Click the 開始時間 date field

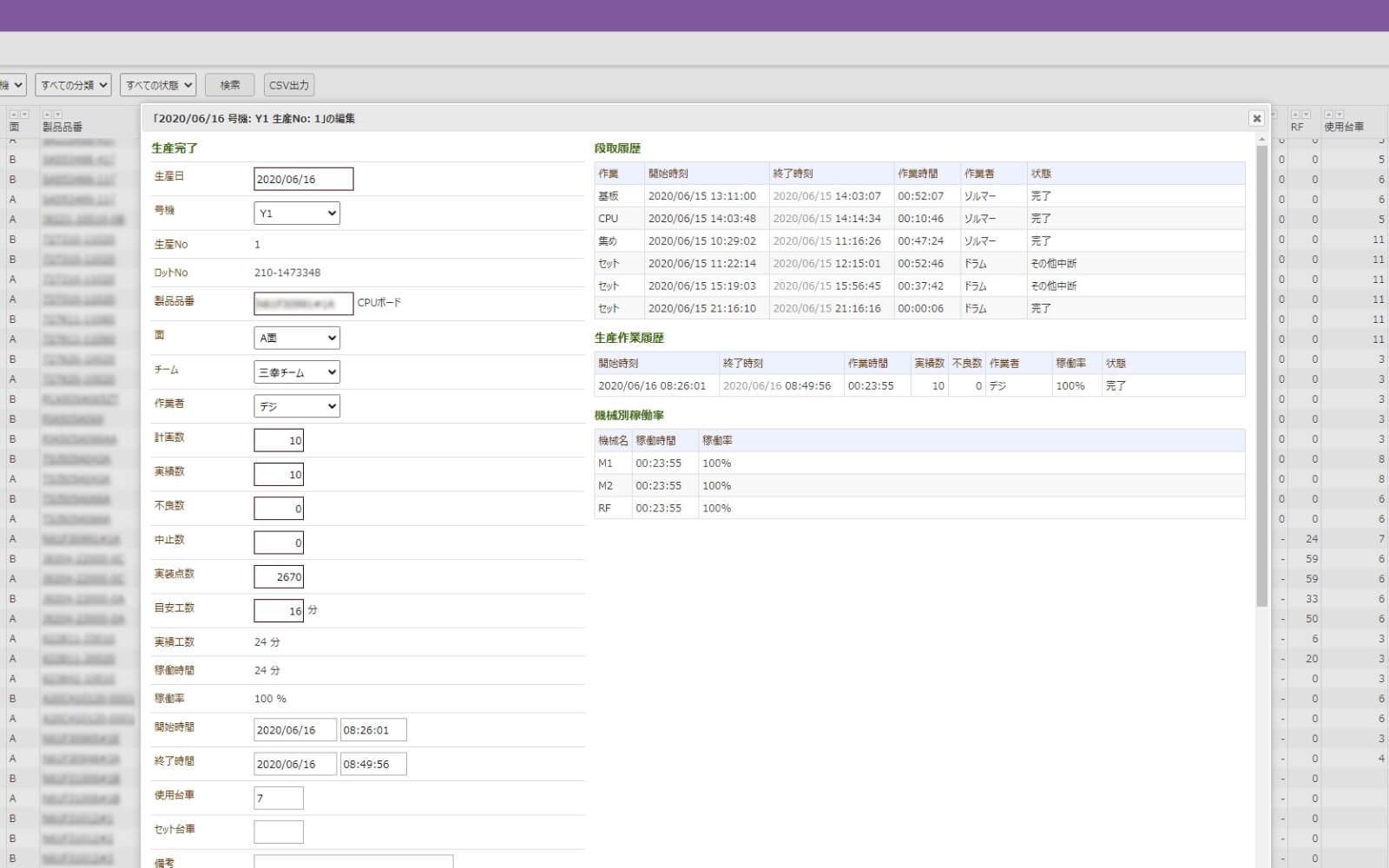click(295, 730)
